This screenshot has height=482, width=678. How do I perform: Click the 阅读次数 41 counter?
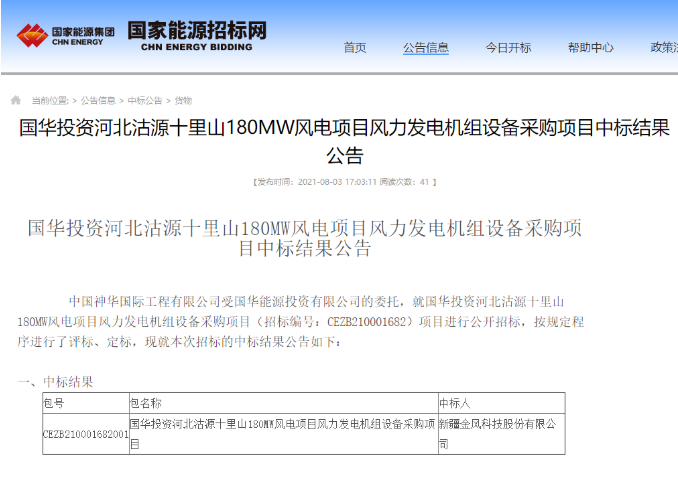pos(404,182)
